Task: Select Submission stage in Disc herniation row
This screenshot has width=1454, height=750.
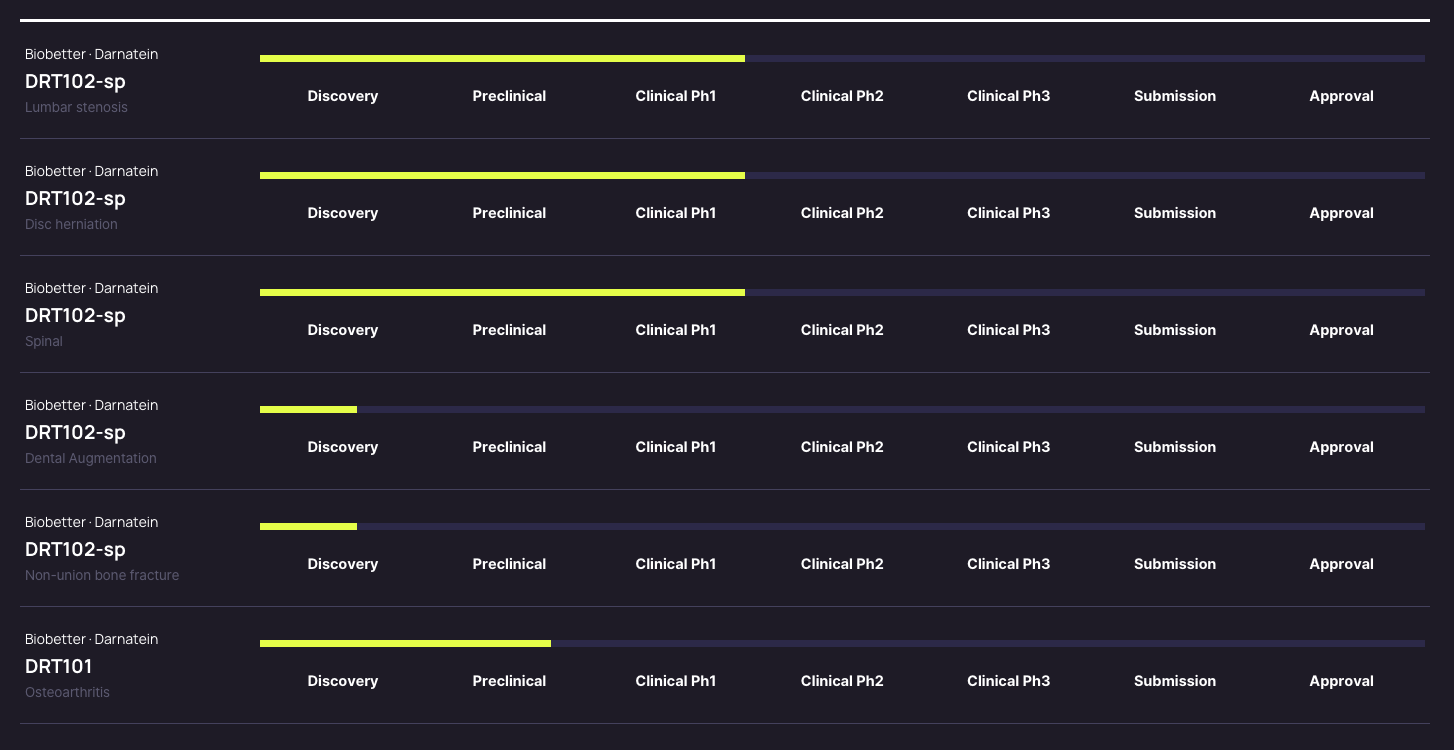Action: tap(1175, 213)
